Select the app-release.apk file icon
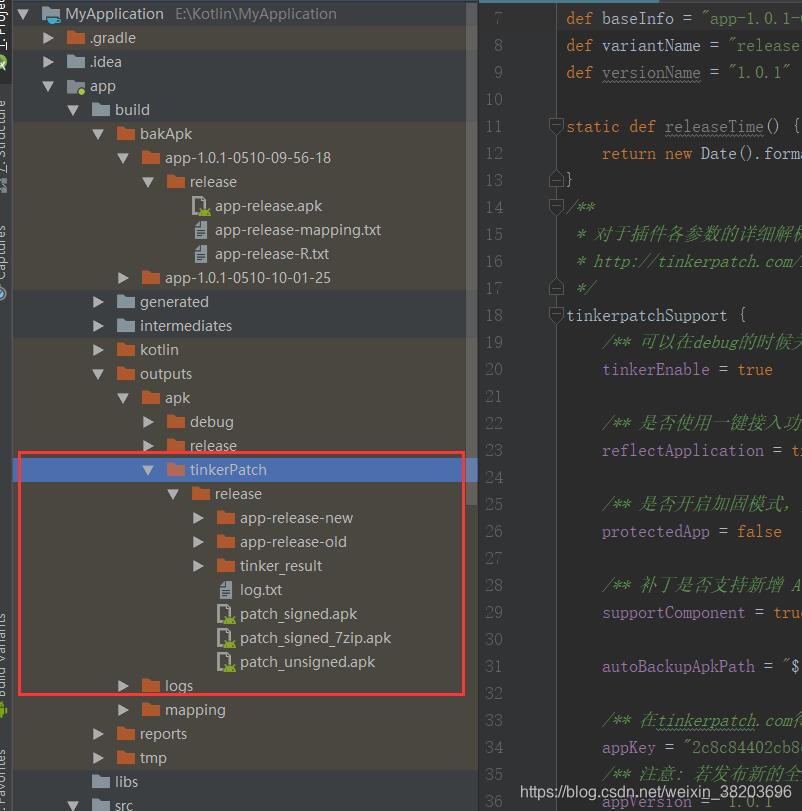 coord(201,206)
